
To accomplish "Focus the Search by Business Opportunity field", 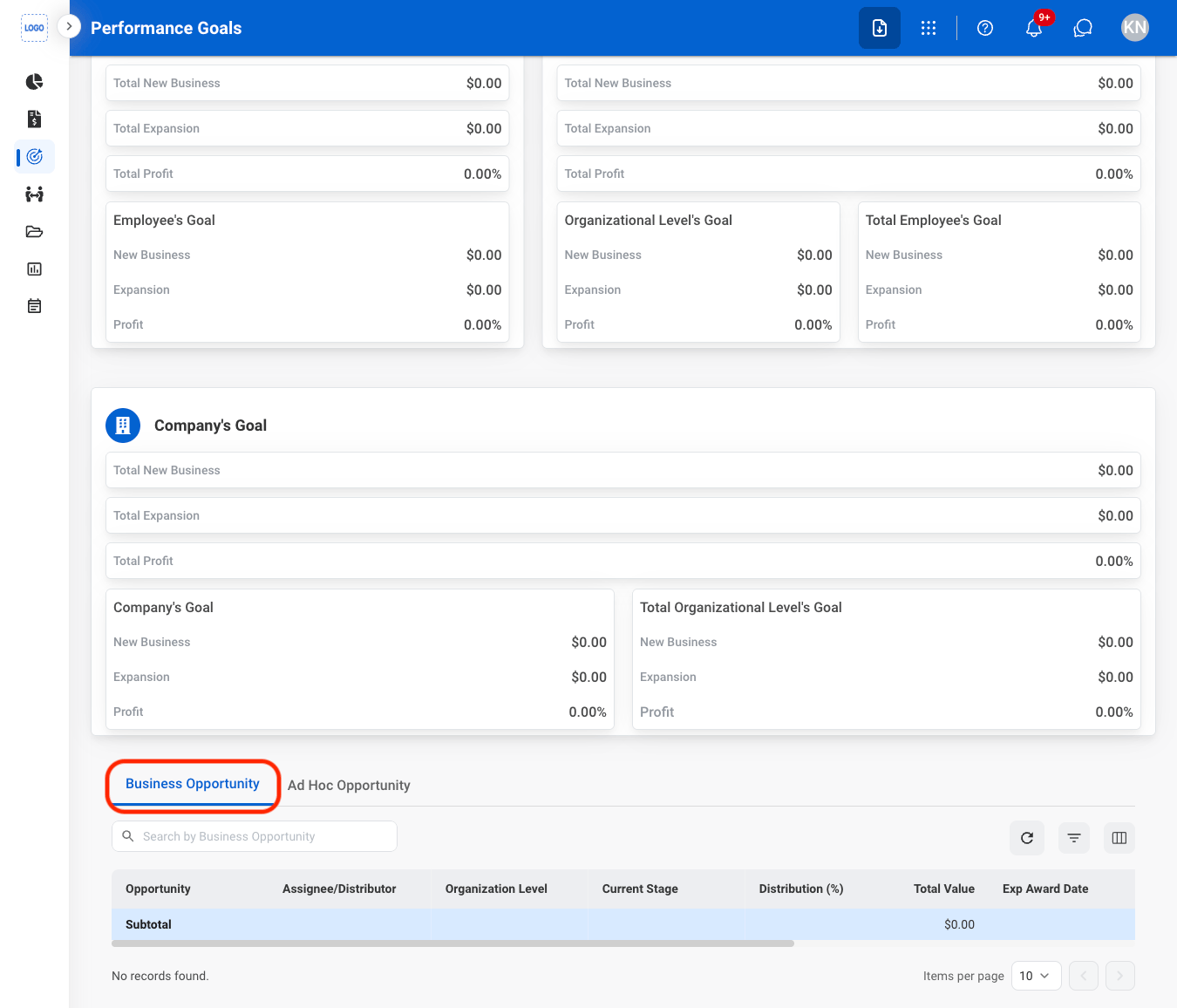I will 255,836.
